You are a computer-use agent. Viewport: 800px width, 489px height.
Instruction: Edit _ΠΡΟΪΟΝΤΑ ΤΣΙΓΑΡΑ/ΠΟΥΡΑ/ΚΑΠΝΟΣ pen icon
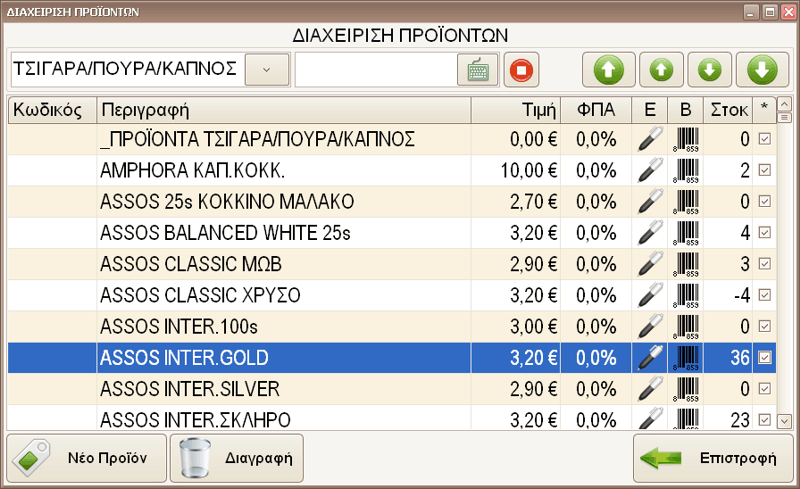pos(650,139)
